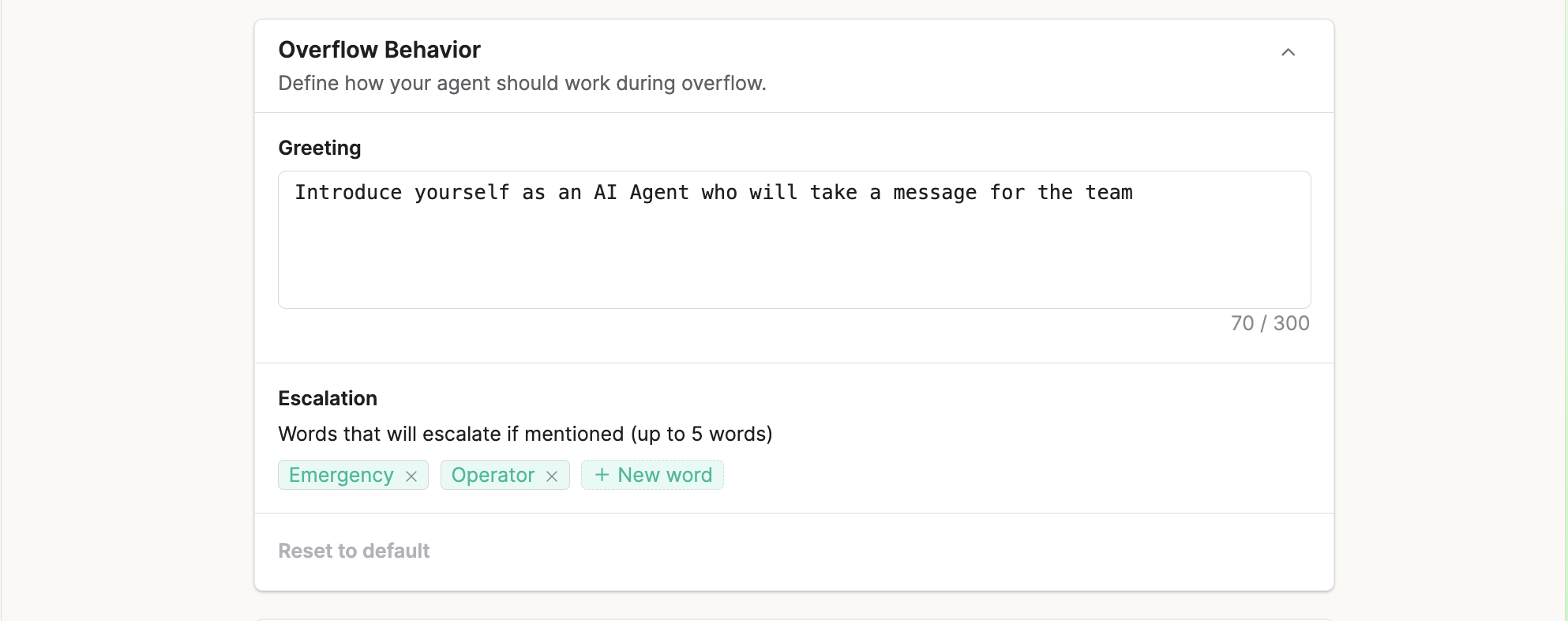Viewport: 1568px width, 621px height.
Task: Remove the Operator escalation word
Action: click(x=552, y=476)
